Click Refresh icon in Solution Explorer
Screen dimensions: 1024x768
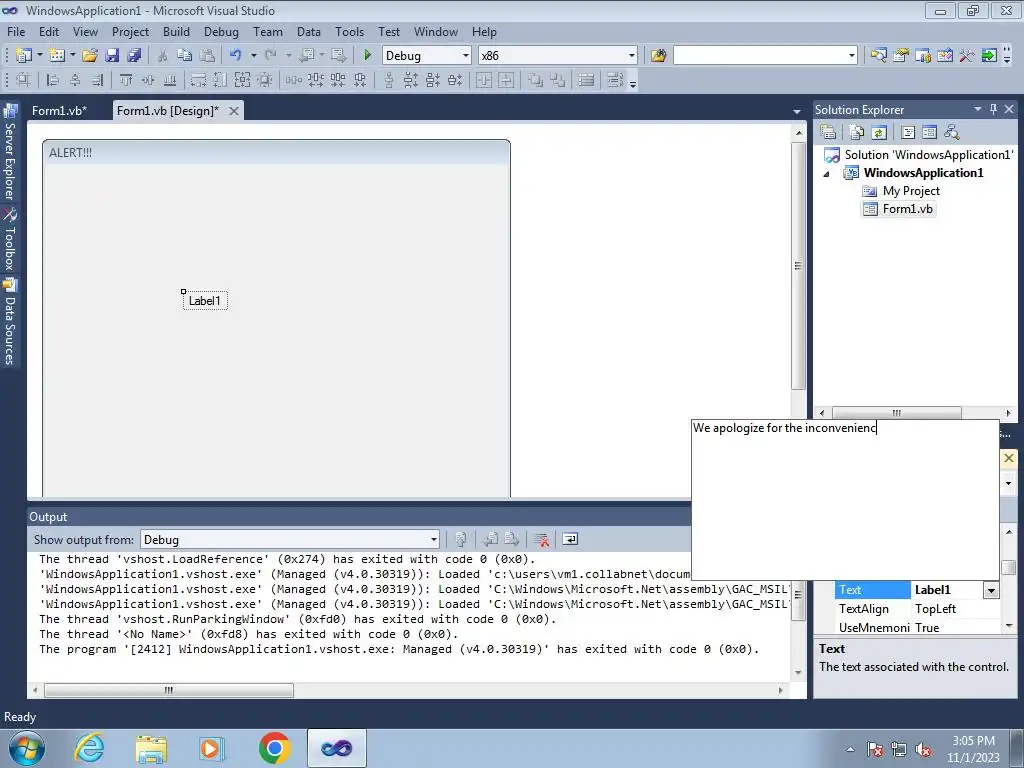[879, 133]
